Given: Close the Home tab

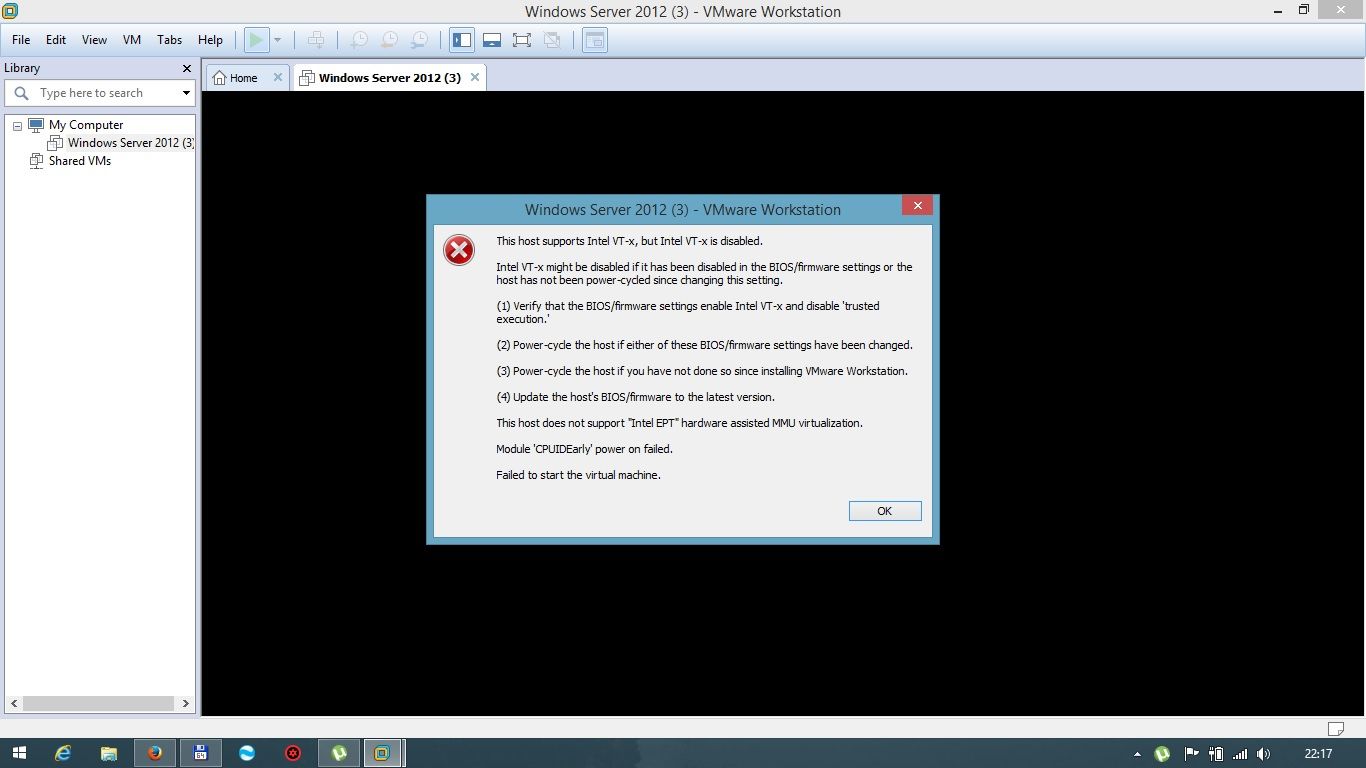Looking at the screenshot, I should 278,77.
